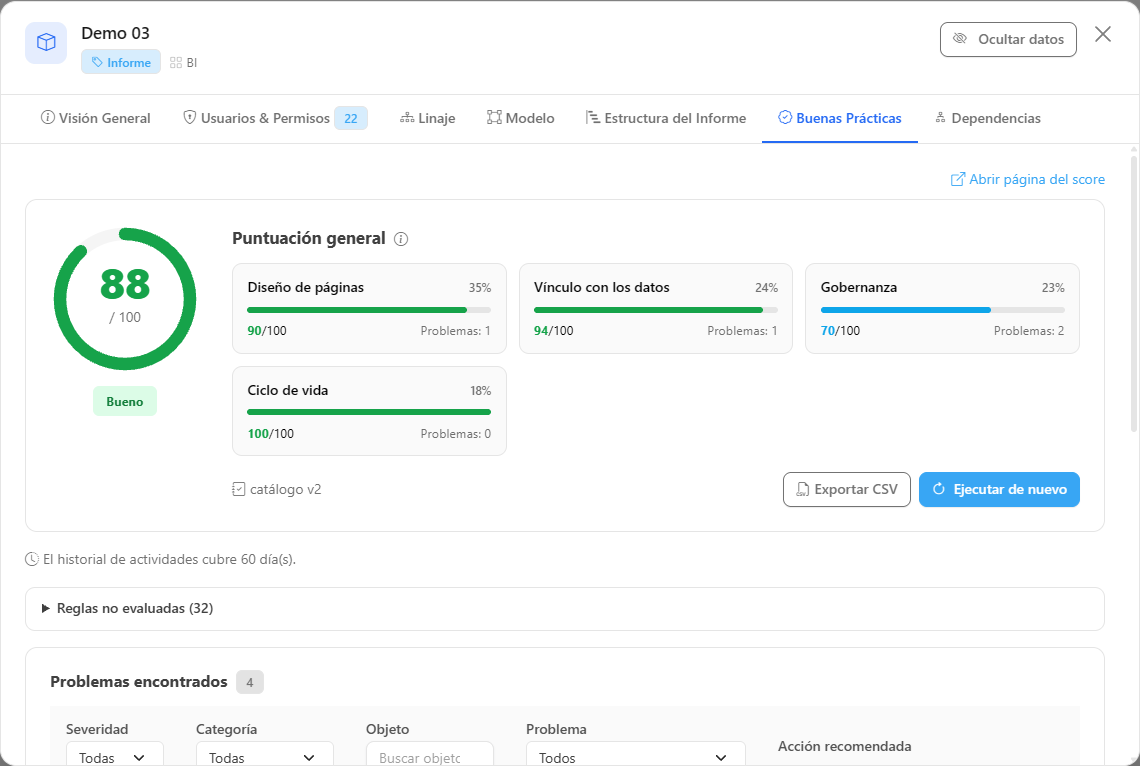
Task: Expand Reglas no evaluadas (32) section
Action: [x=565, y=609]
